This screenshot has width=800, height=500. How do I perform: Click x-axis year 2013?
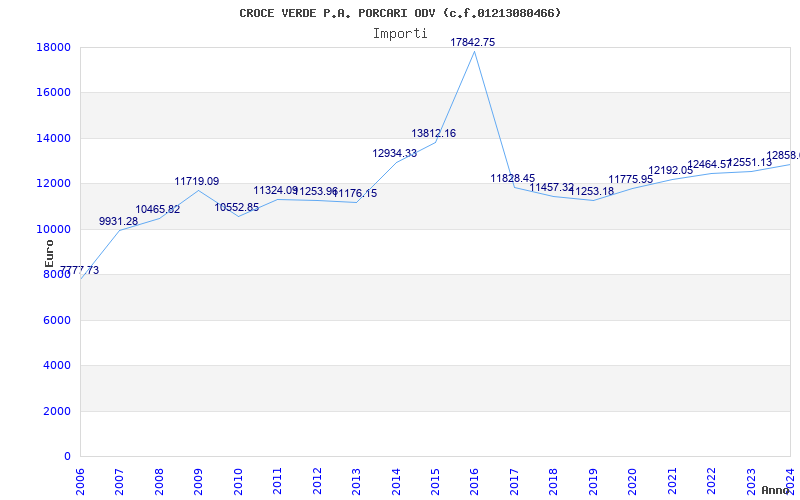tap(356, 481)
